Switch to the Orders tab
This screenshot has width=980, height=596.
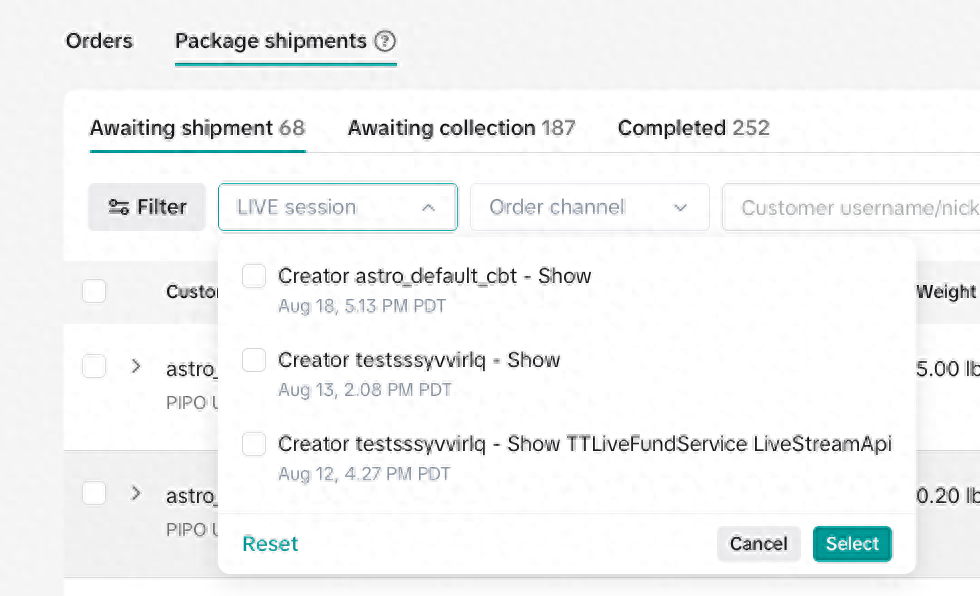pos(99,41)
